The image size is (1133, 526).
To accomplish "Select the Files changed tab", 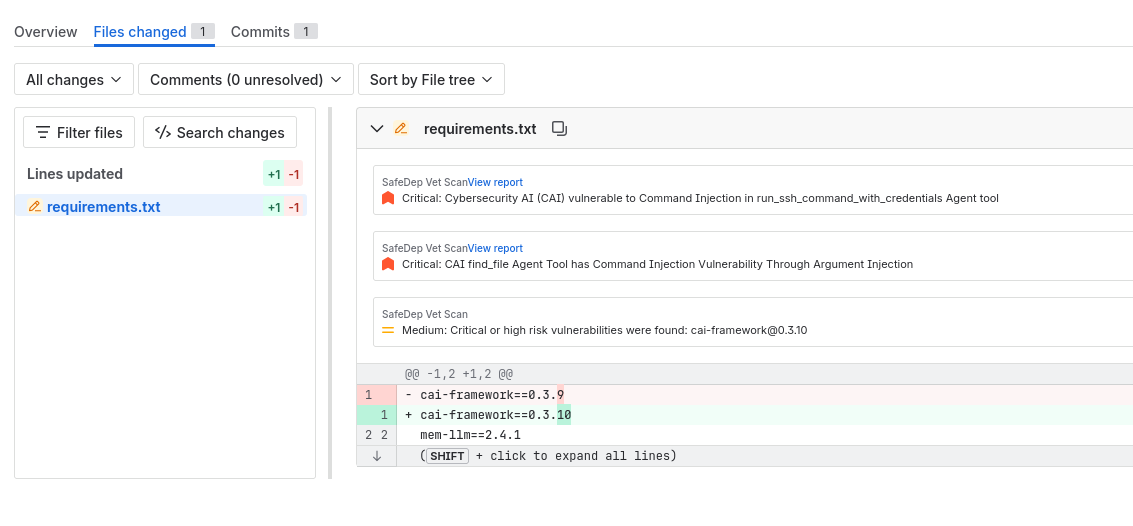I will pos(154,32).
